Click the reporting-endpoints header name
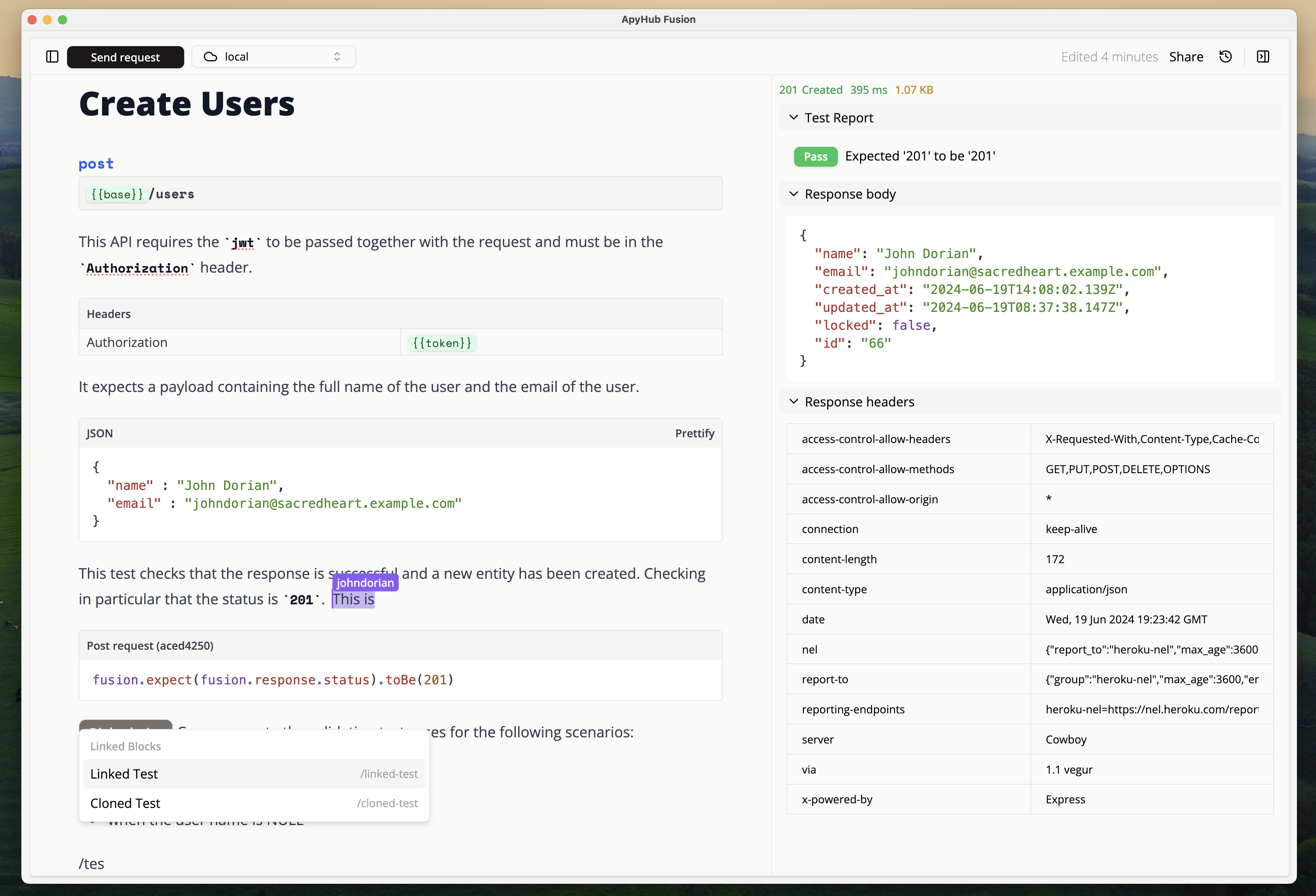The image size is (1316, 896). pos(853,709)
